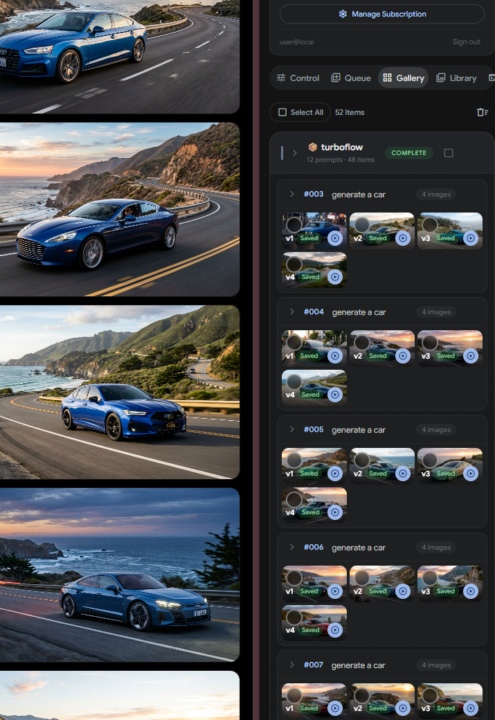This screenshot has width=495, height=720.
Task: Click the Sign out link
Action: coord(466,42)
